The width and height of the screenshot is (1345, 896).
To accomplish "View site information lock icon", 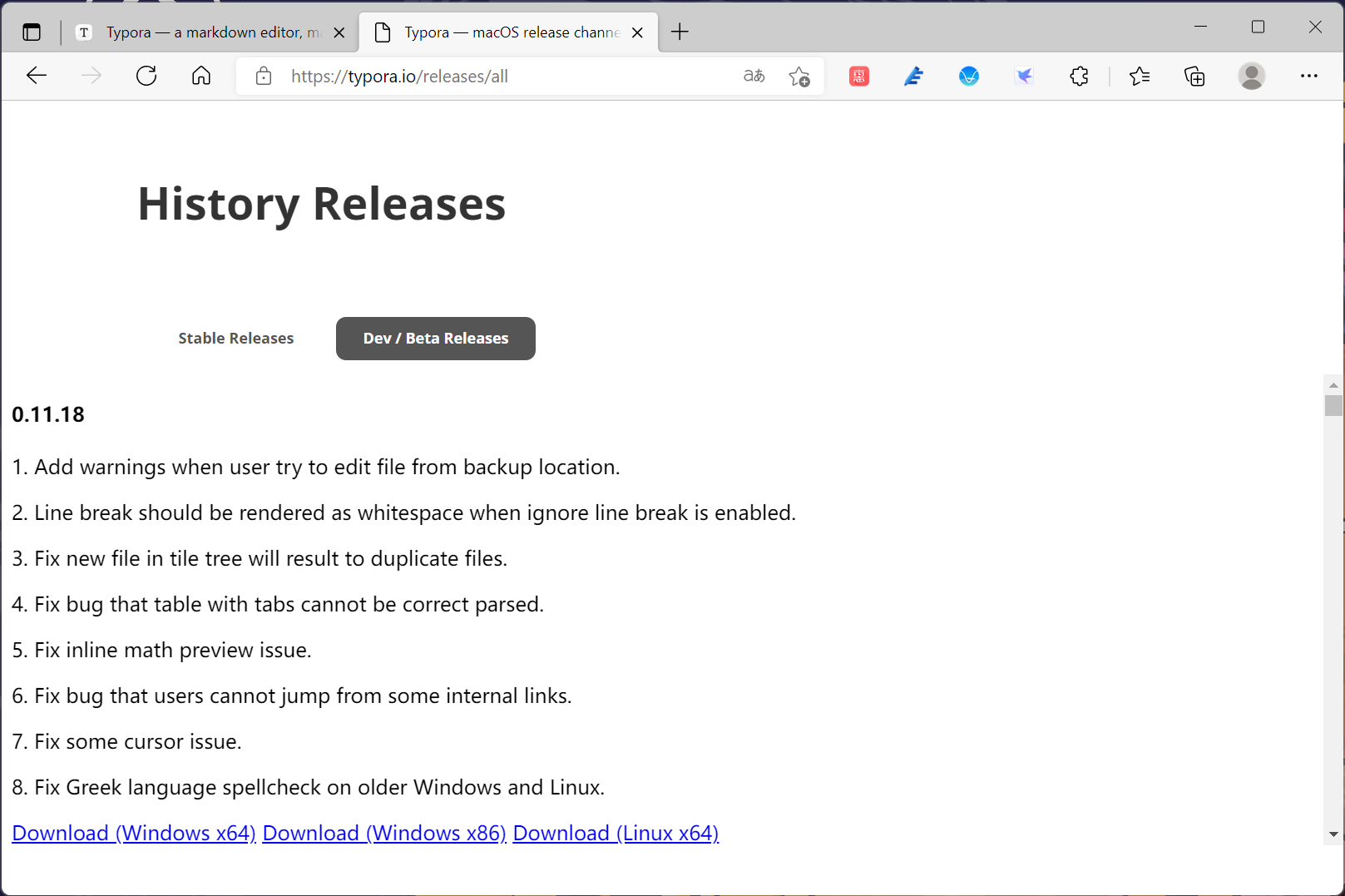I will [264, 76].
